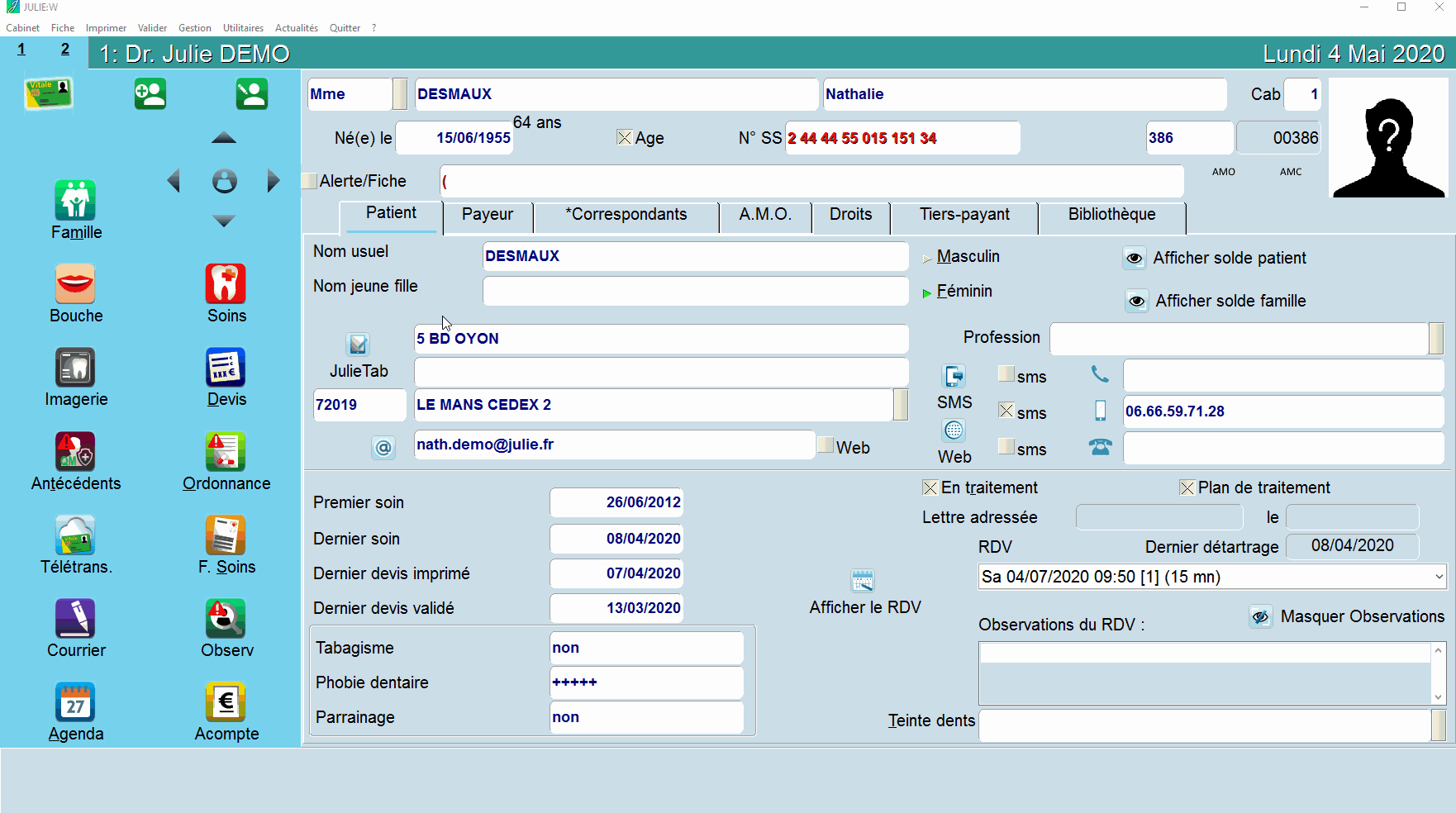Open the Gestion menu

tap(194, 28)
